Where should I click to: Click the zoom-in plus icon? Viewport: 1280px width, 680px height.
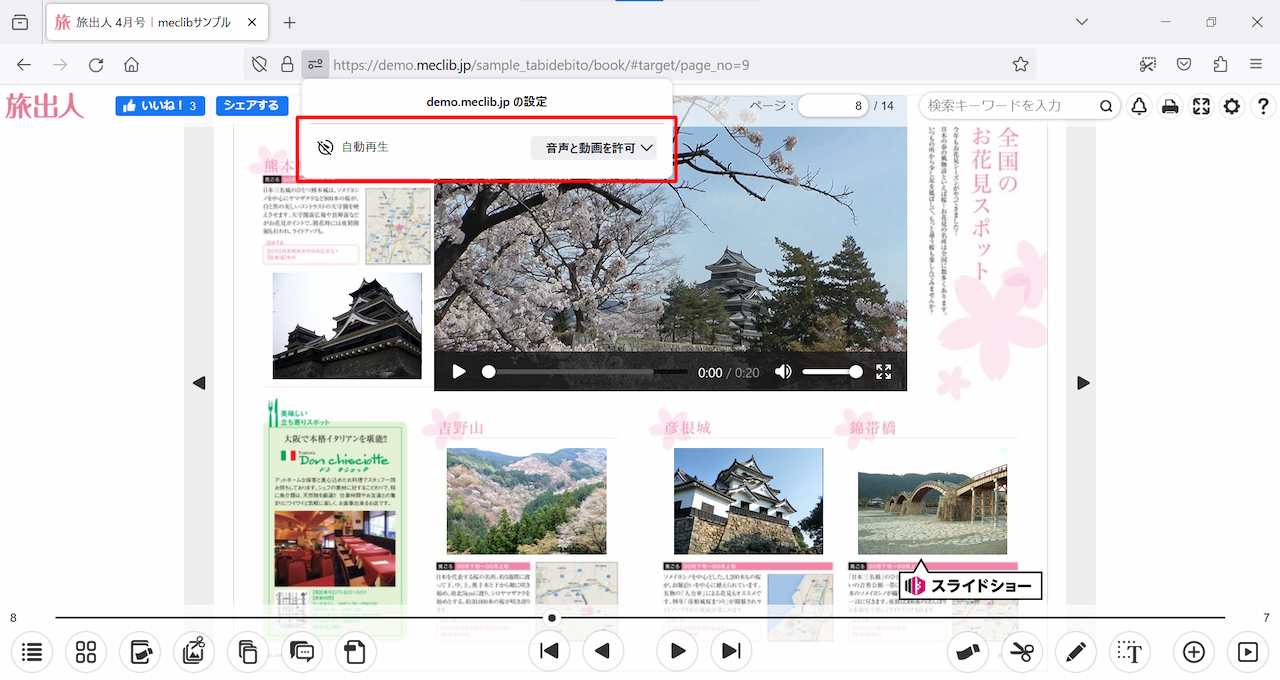pos(1193,652)
